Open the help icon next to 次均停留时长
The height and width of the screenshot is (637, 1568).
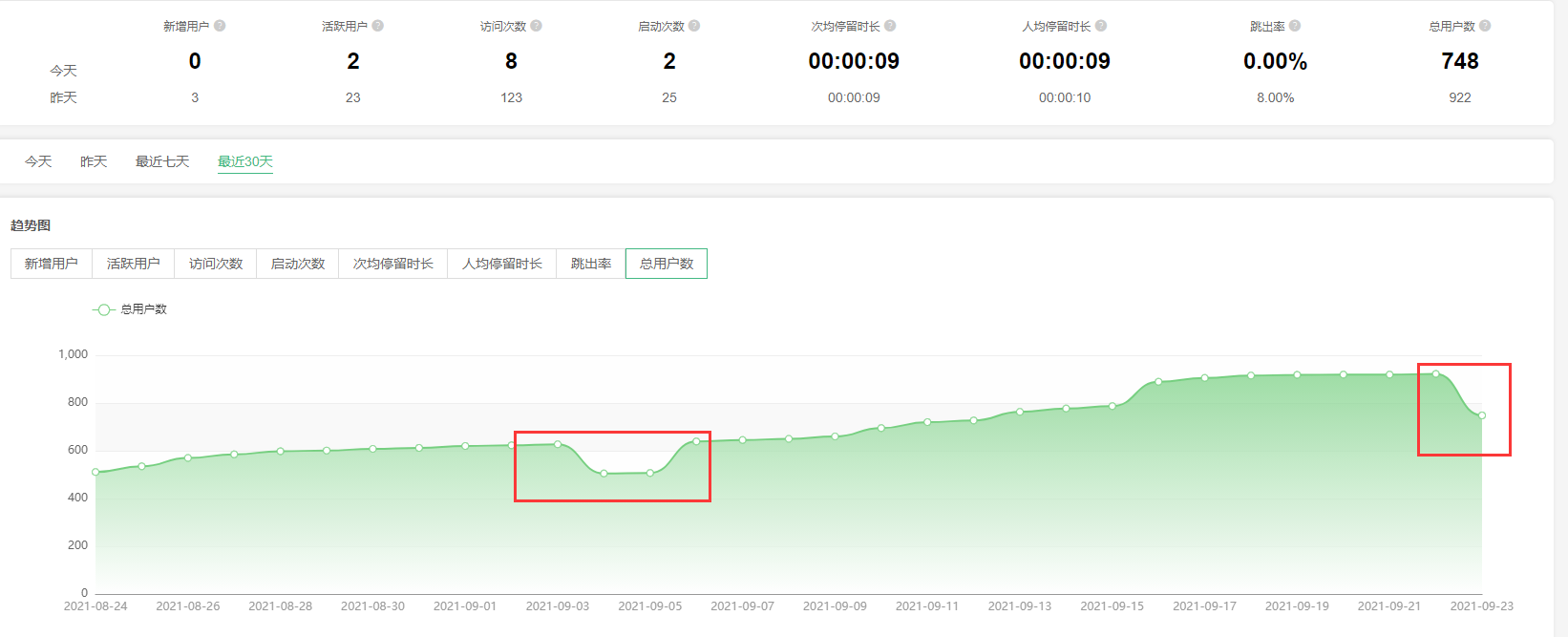[x=890, y=26]
